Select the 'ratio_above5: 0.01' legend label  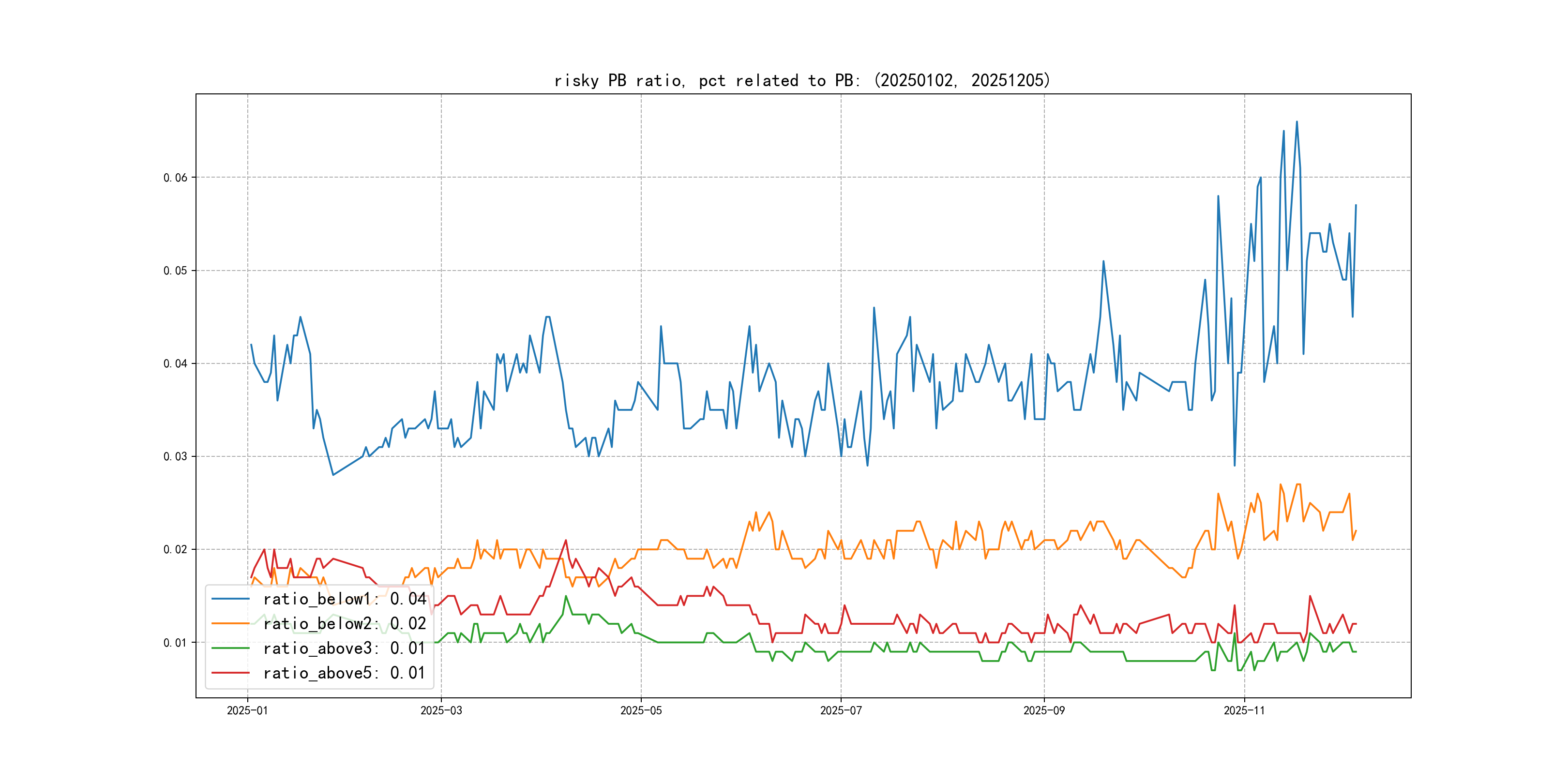(345, 673)
